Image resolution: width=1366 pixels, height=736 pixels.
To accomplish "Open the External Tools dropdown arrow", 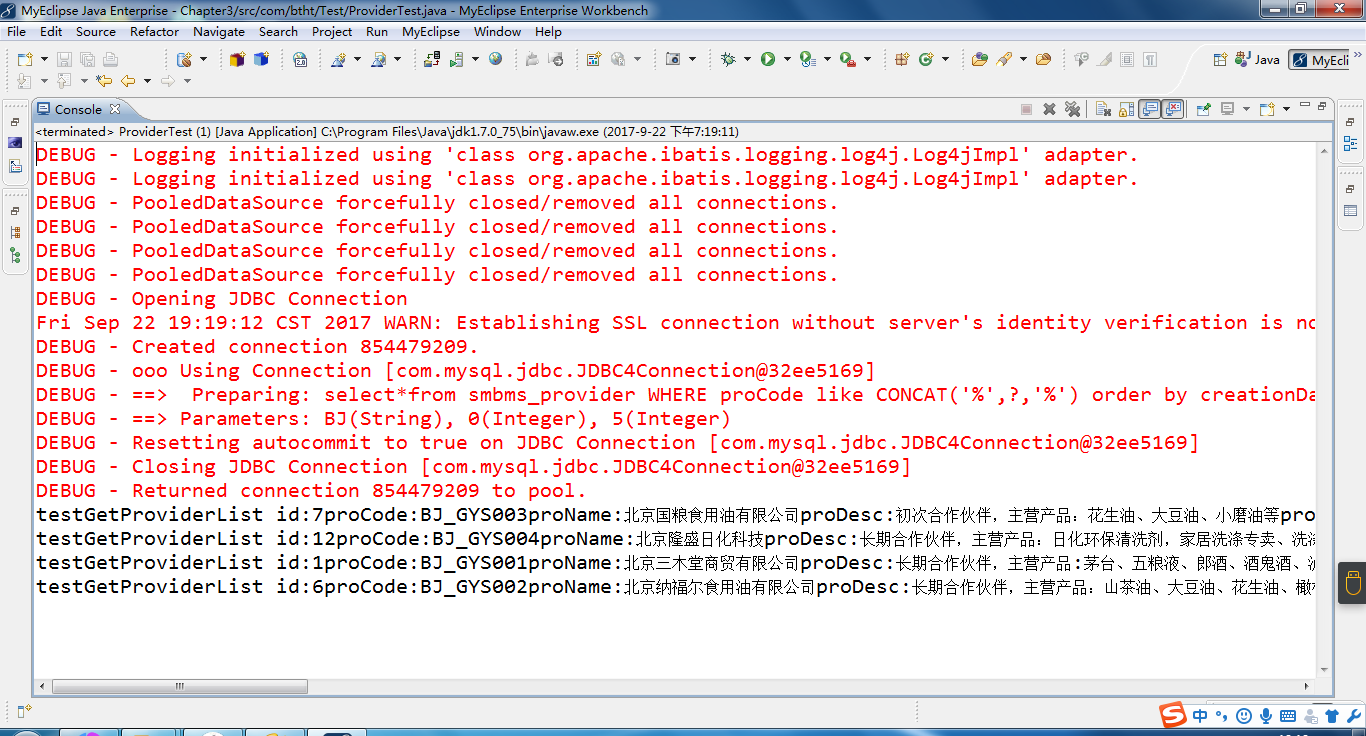I will pyautogui.click(x=867, y=59).
